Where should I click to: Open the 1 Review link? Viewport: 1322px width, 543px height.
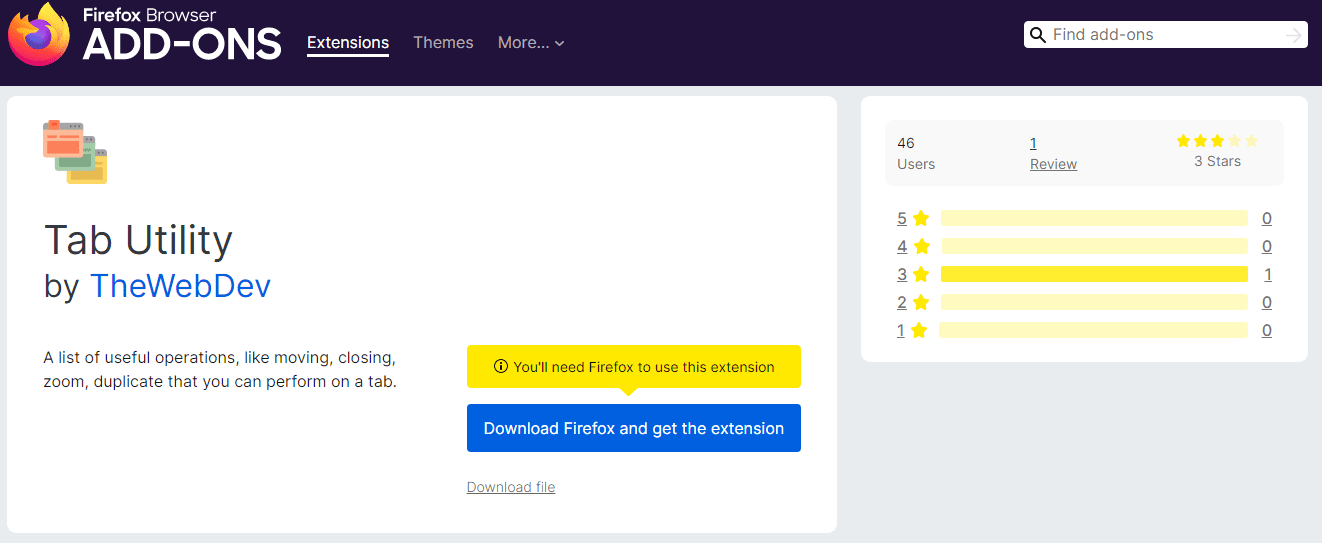(1053, 153)
